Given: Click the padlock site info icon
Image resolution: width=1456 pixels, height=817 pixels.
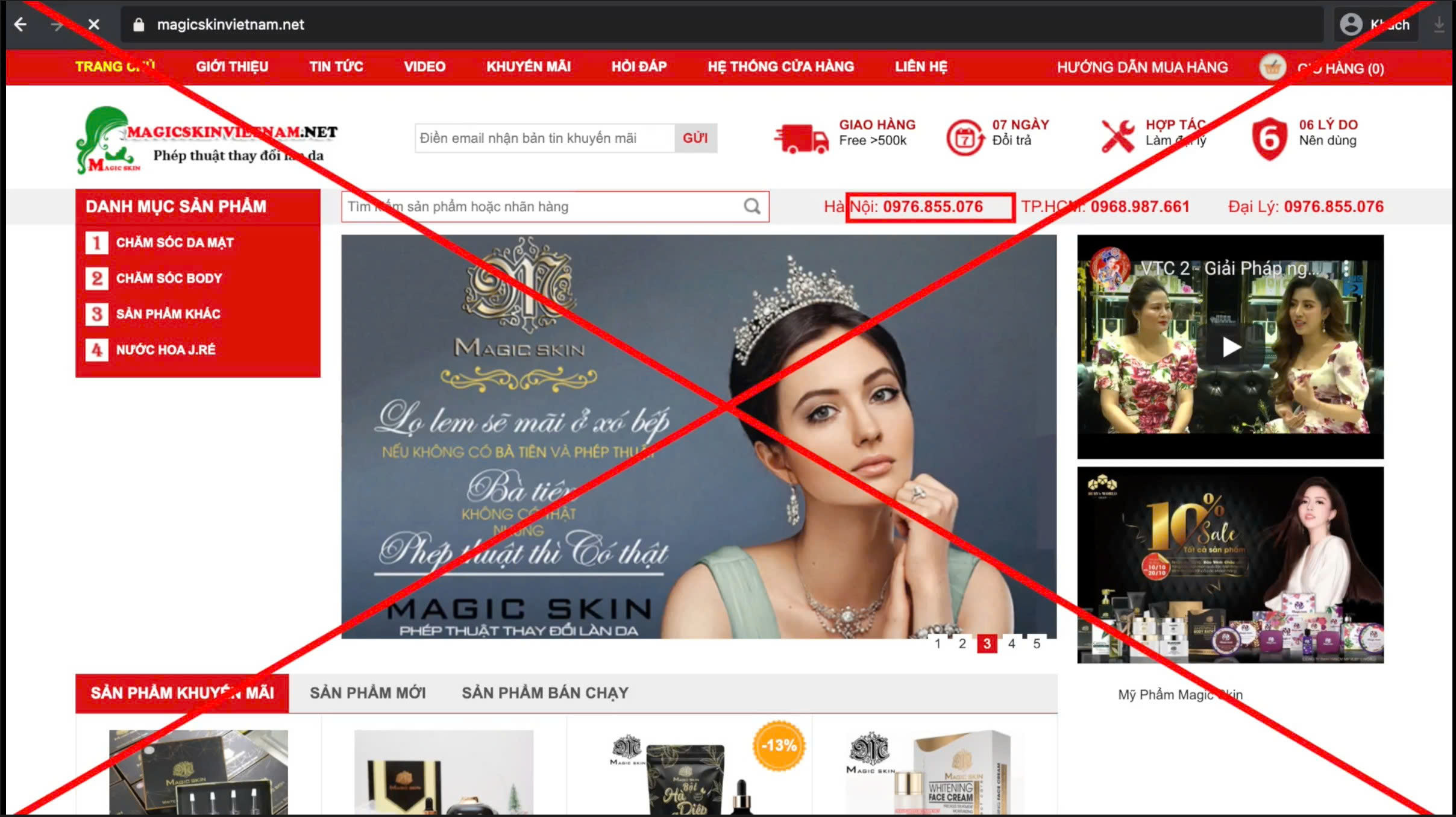Looking at the screenshot, I should (139, 25).
